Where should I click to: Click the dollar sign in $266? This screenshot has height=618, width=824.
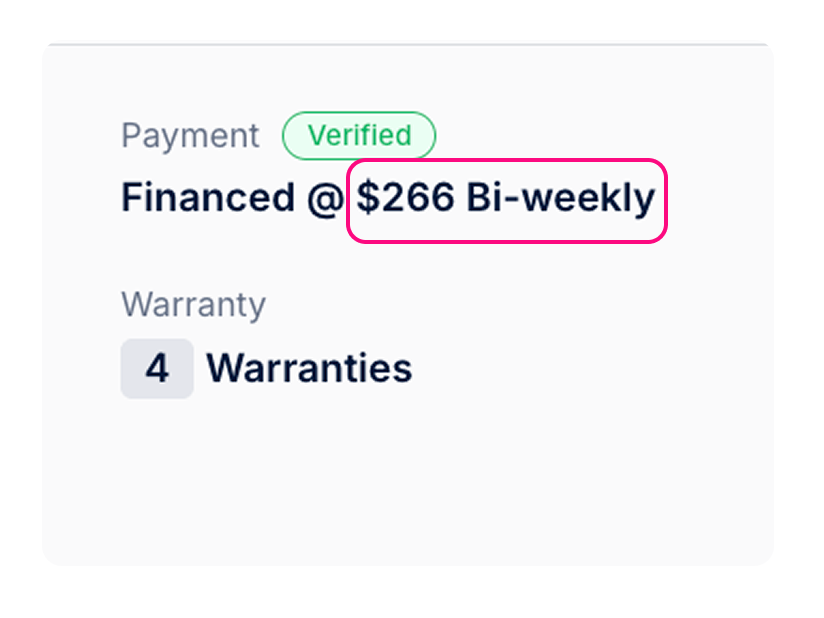[368, 199]
